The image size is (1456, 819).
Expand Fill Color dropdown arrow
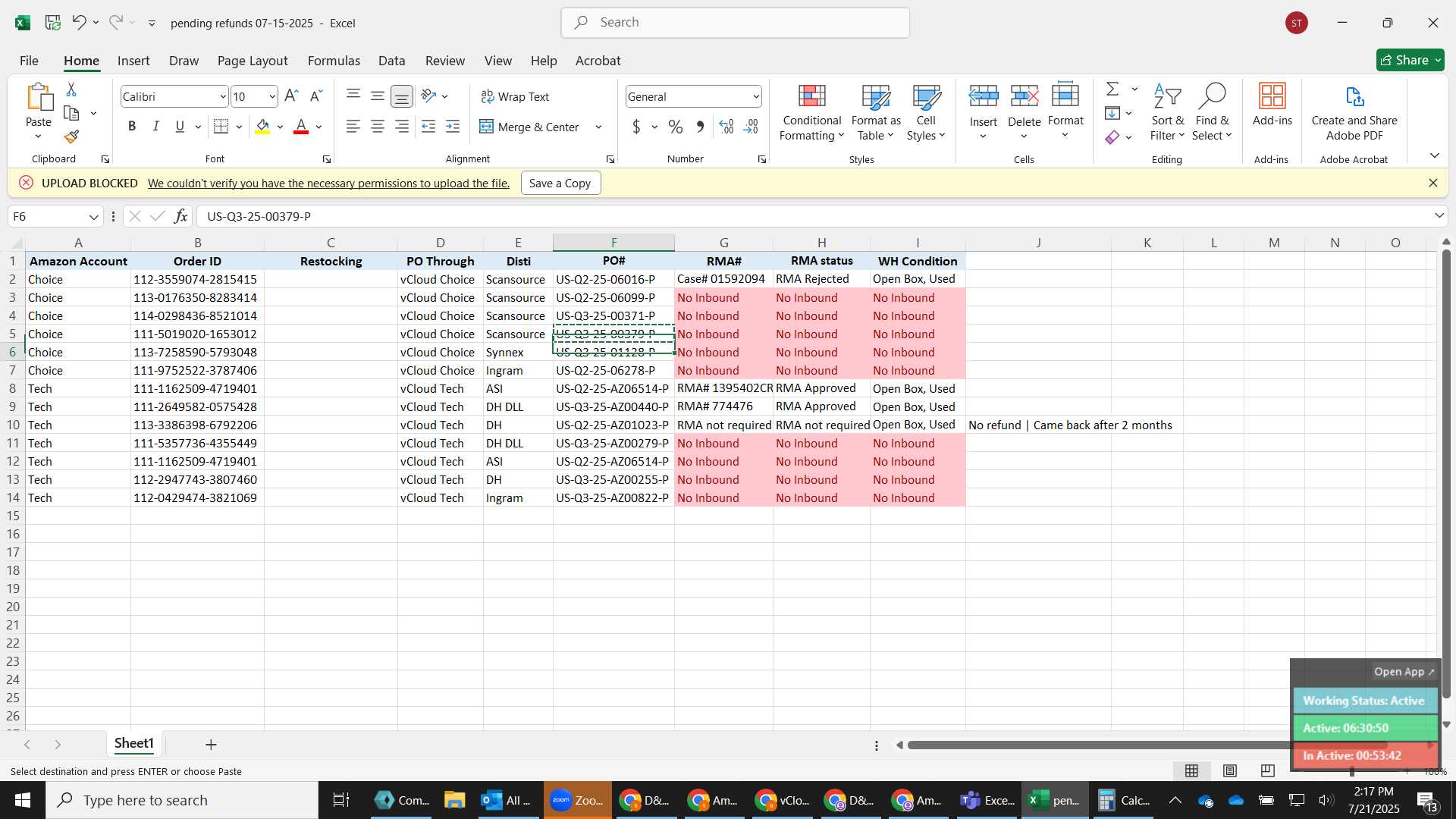point(280,127)
